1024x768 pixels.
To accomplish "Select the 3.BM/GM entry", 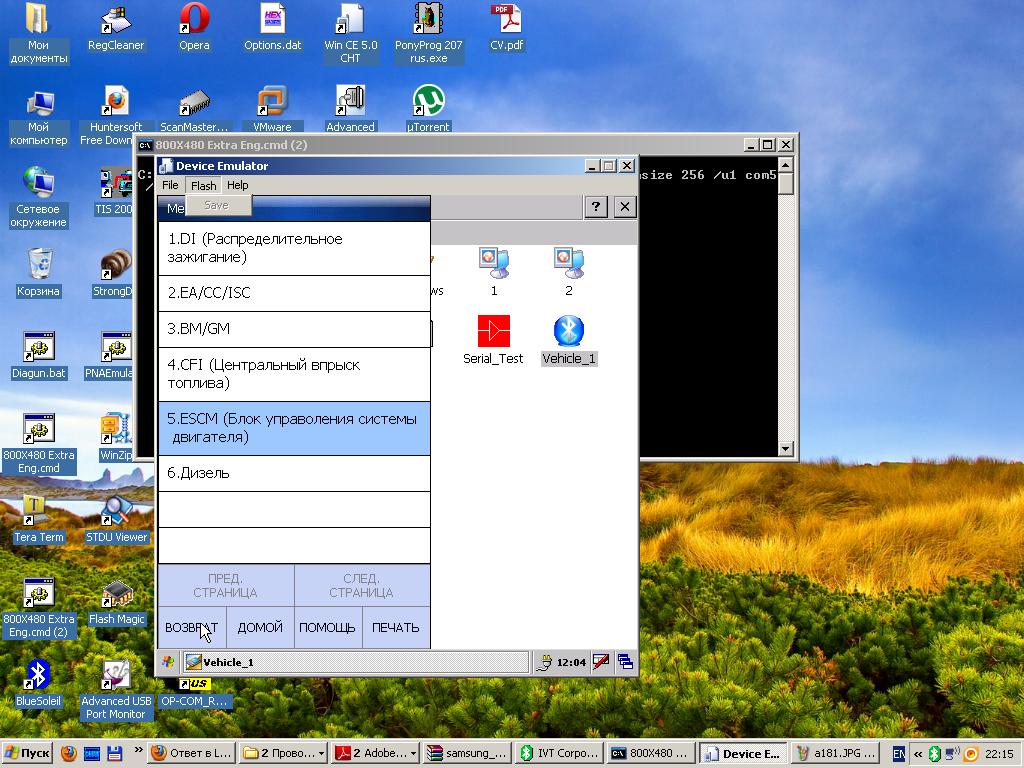I will pos(294,329).
